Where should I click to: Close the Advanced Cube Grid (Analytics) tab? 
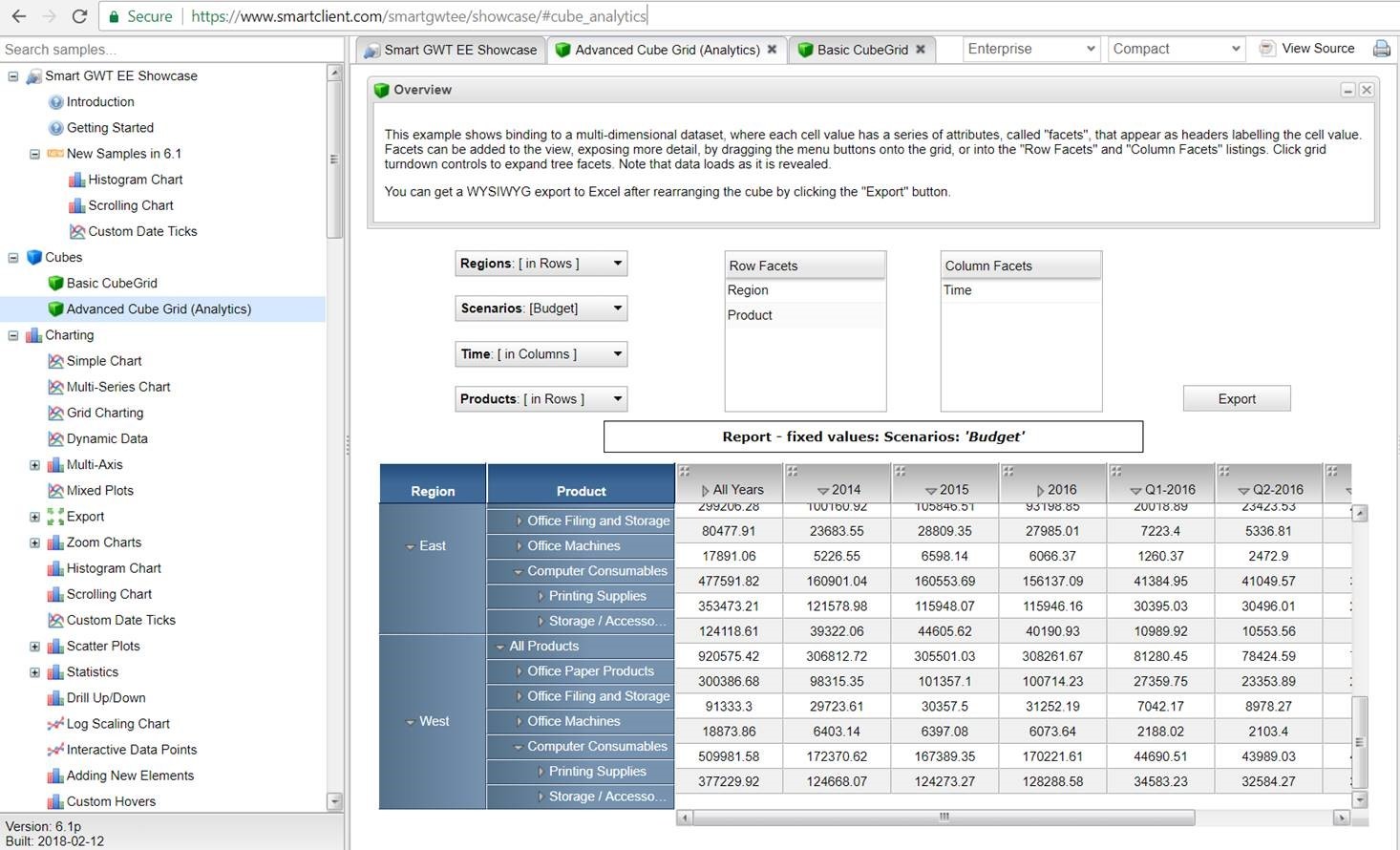coord(772,50)
